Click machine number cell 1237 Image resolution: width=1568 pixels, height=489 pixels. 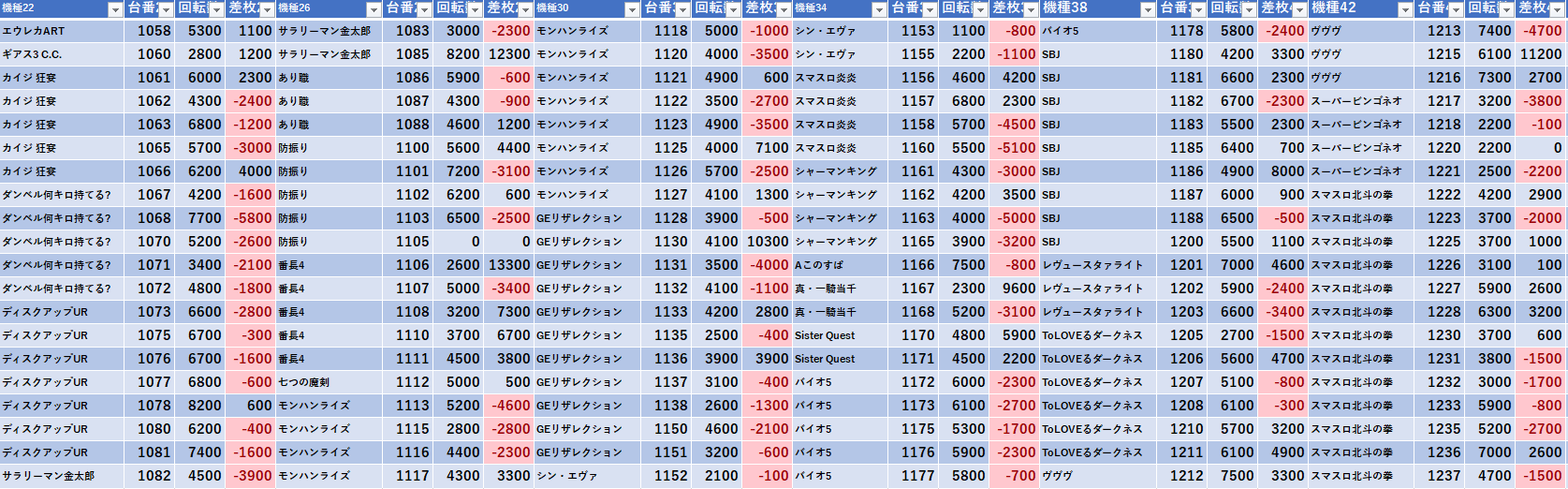click(1440, 476)
